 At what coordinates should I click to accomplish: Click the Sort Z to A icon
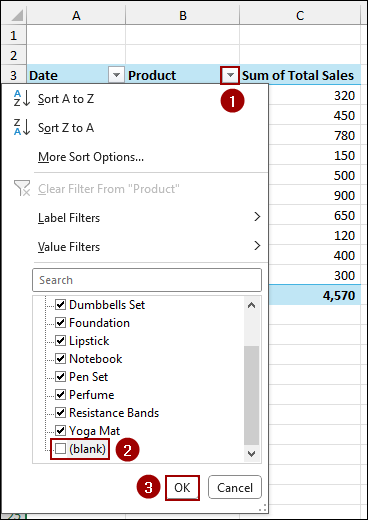point(22,127)
